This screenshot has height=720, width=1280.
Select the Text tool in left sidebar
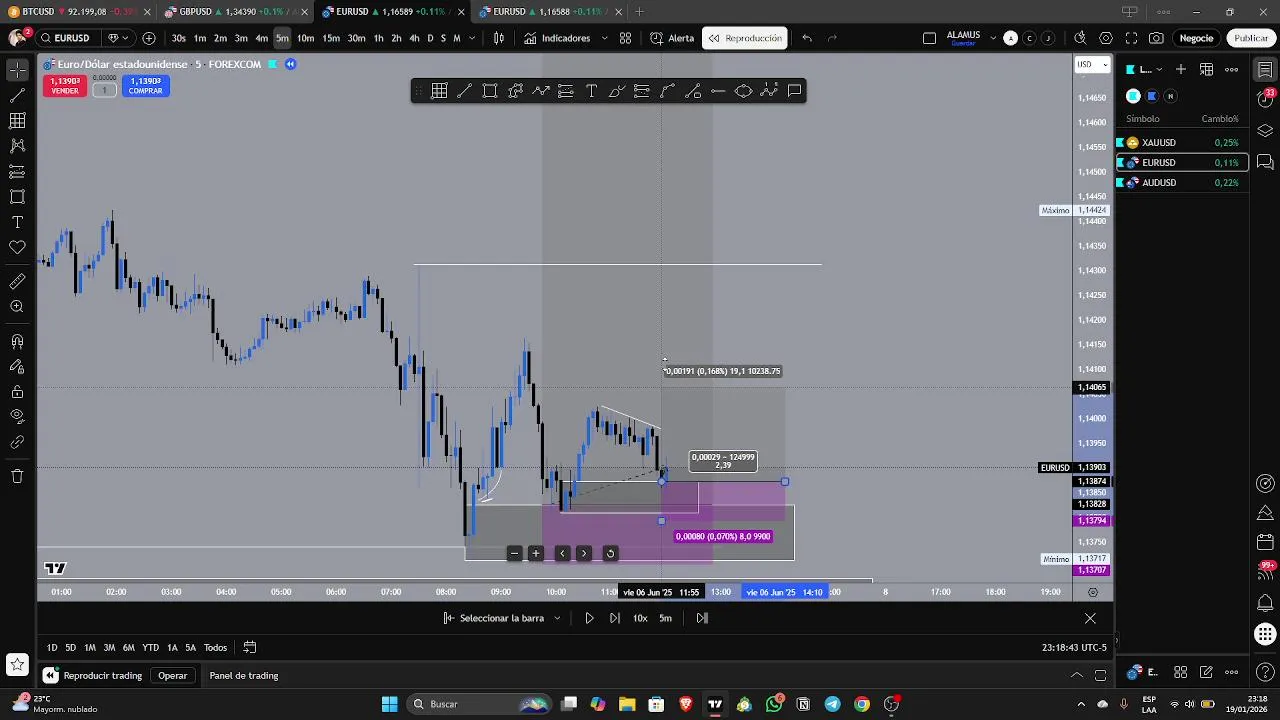pos(17,222)
